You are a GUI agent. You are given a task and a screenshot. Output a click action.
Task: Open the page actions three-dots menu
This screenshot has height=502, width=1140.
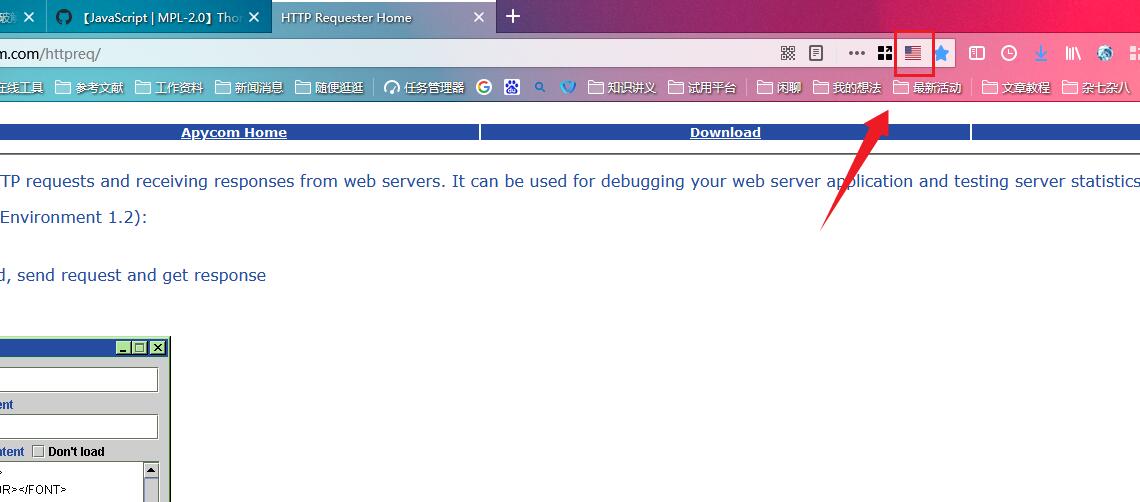(x=856, y=53)
